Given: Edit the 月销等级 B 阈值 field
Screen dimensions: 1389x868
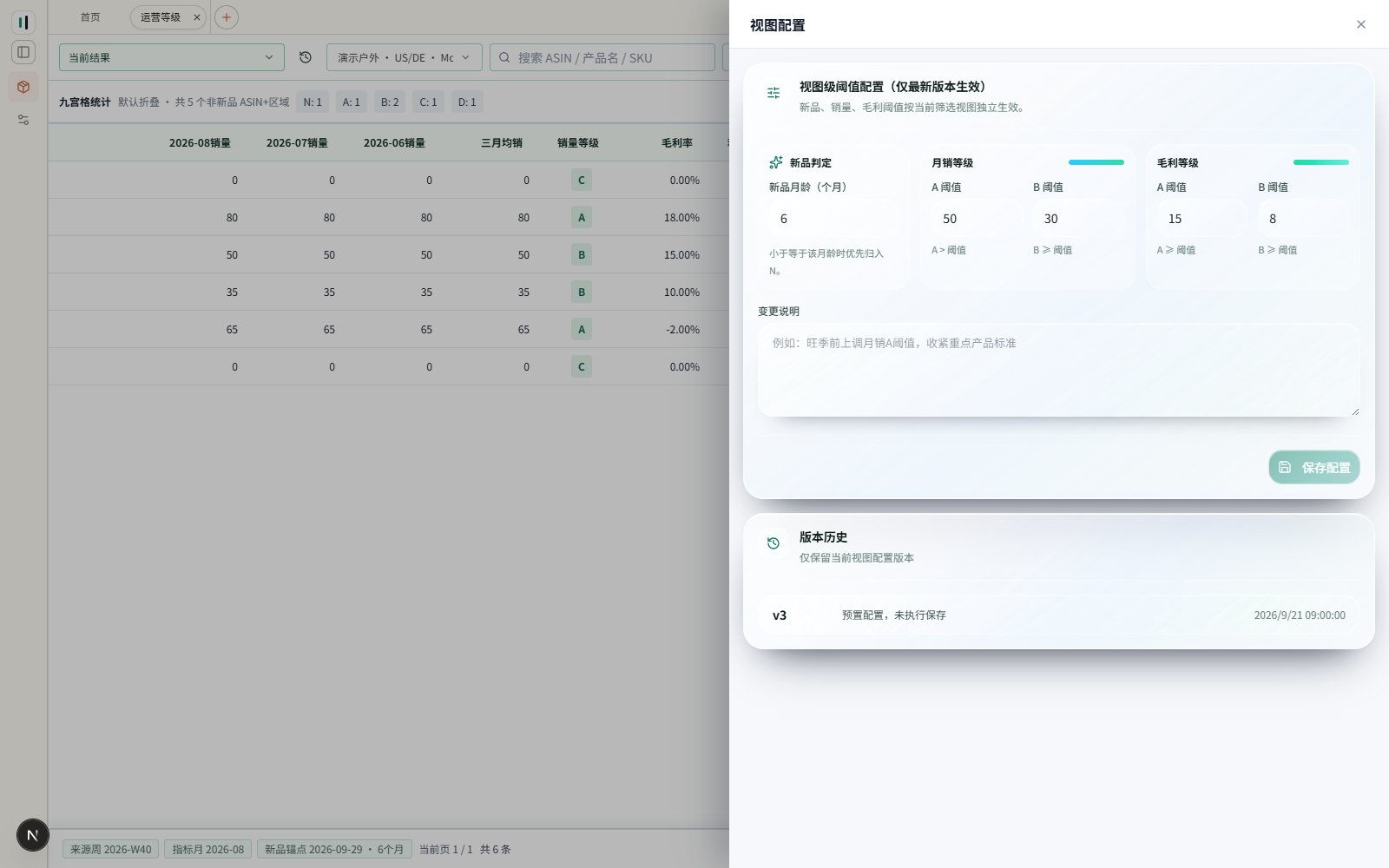Looking at the screenshot, I should tap(1078, 219).
